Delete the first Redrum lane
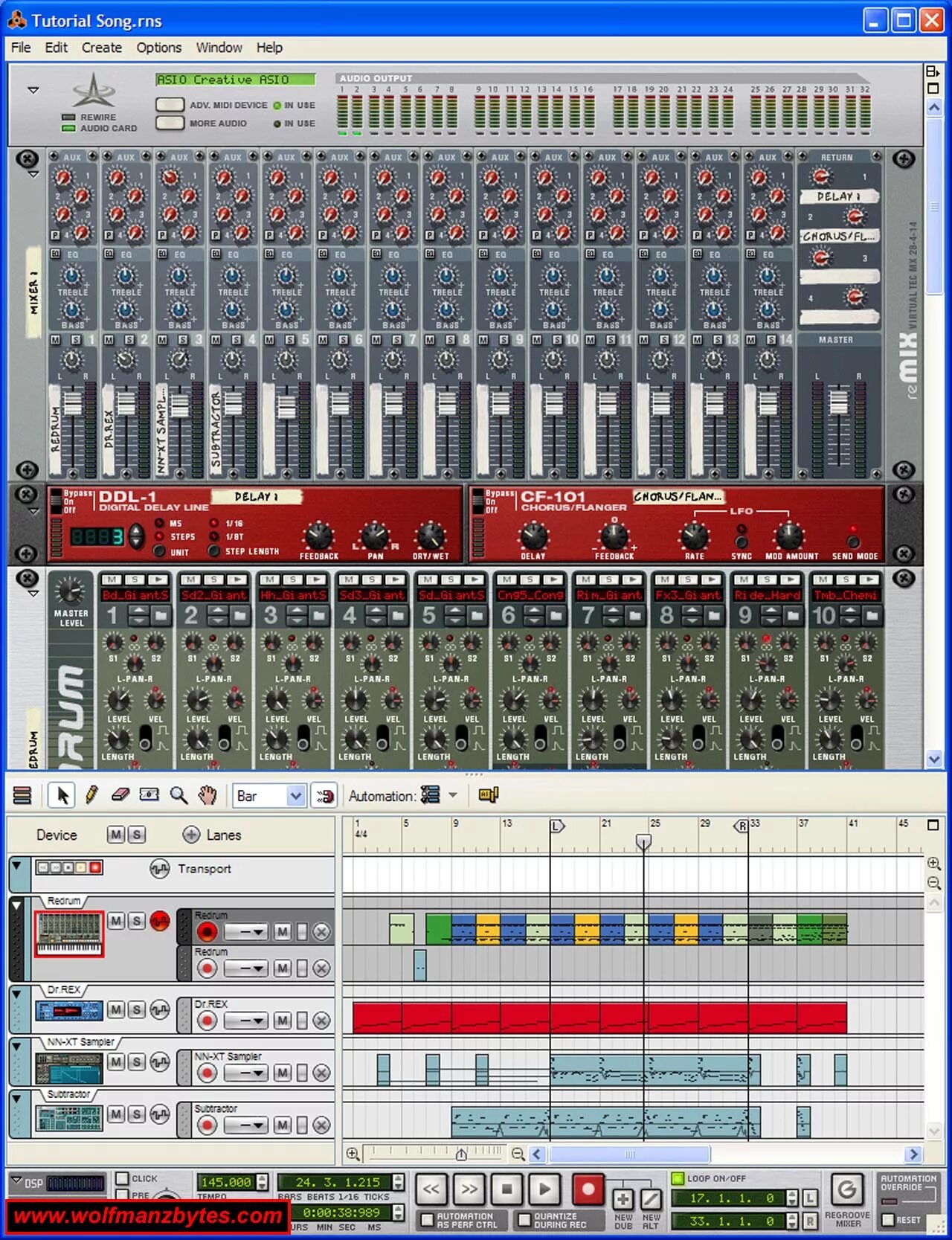This screenshot has height=1240, width=952. tap(321, 931)
